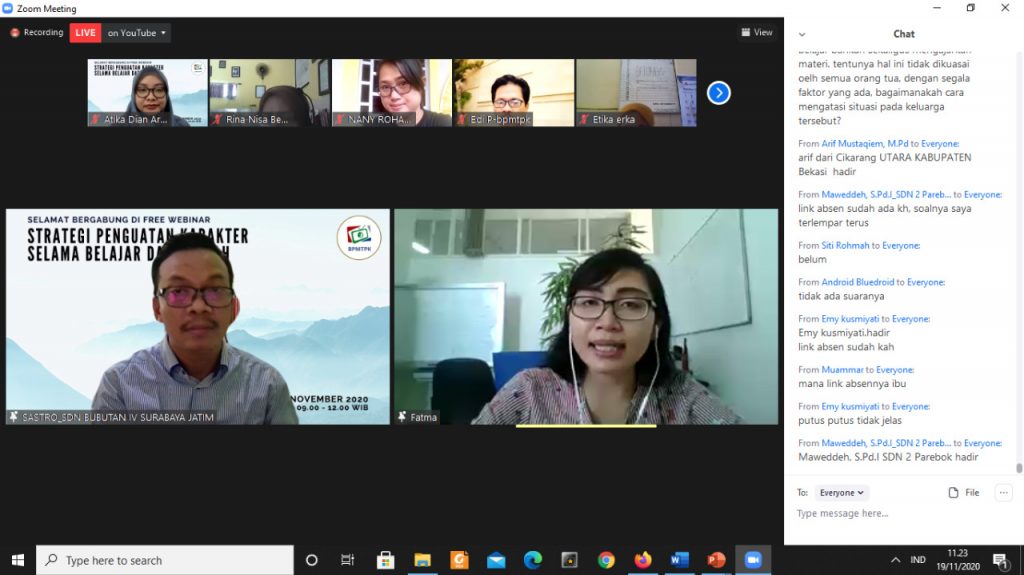Image resolution: width=1024 pixels, height=575 pixels.
Task: Open the more options ellipsis in chat
Action: 1003,492
